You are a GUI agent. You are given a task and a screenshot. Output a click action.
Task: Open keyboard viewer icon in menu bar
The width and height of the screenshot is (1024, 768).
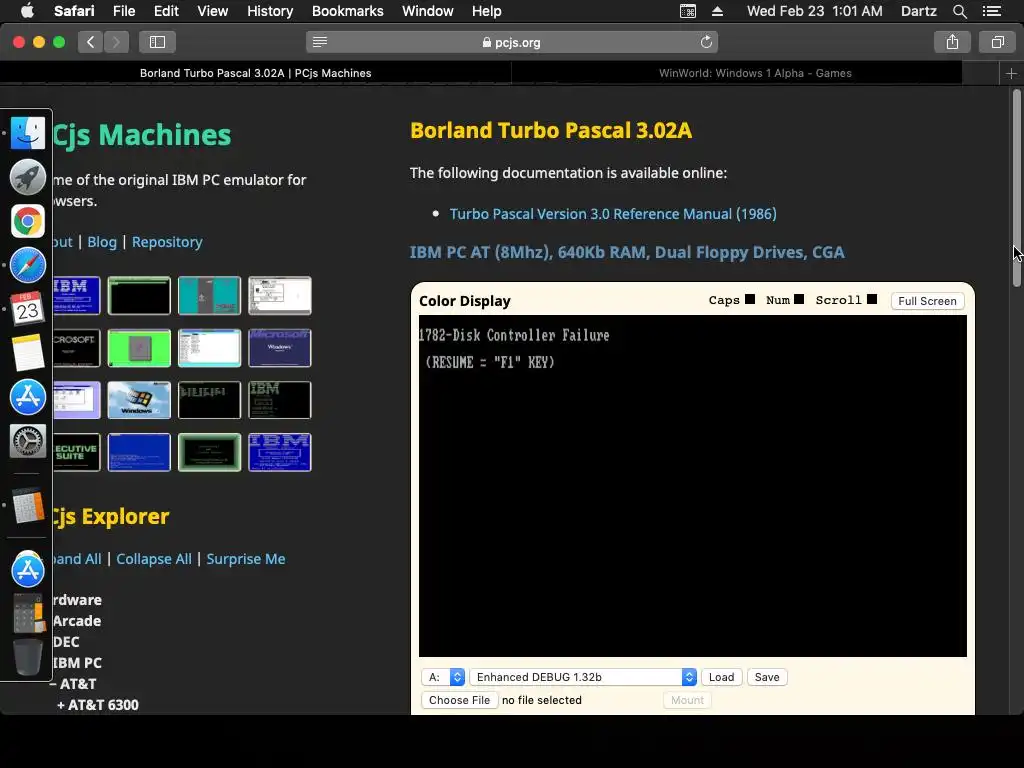coord(688,11)
